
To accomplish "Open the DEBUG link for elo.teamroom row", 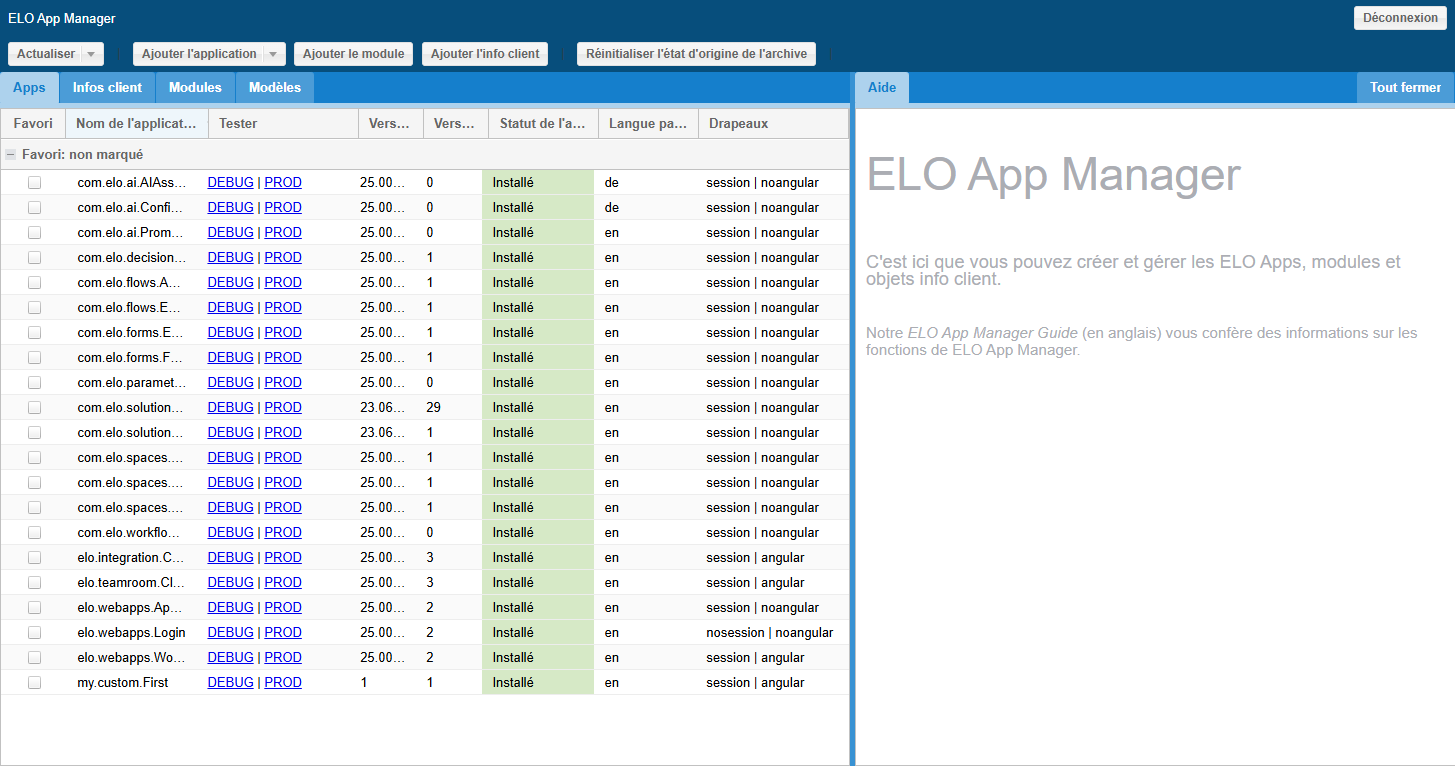I will click(230, 582).
